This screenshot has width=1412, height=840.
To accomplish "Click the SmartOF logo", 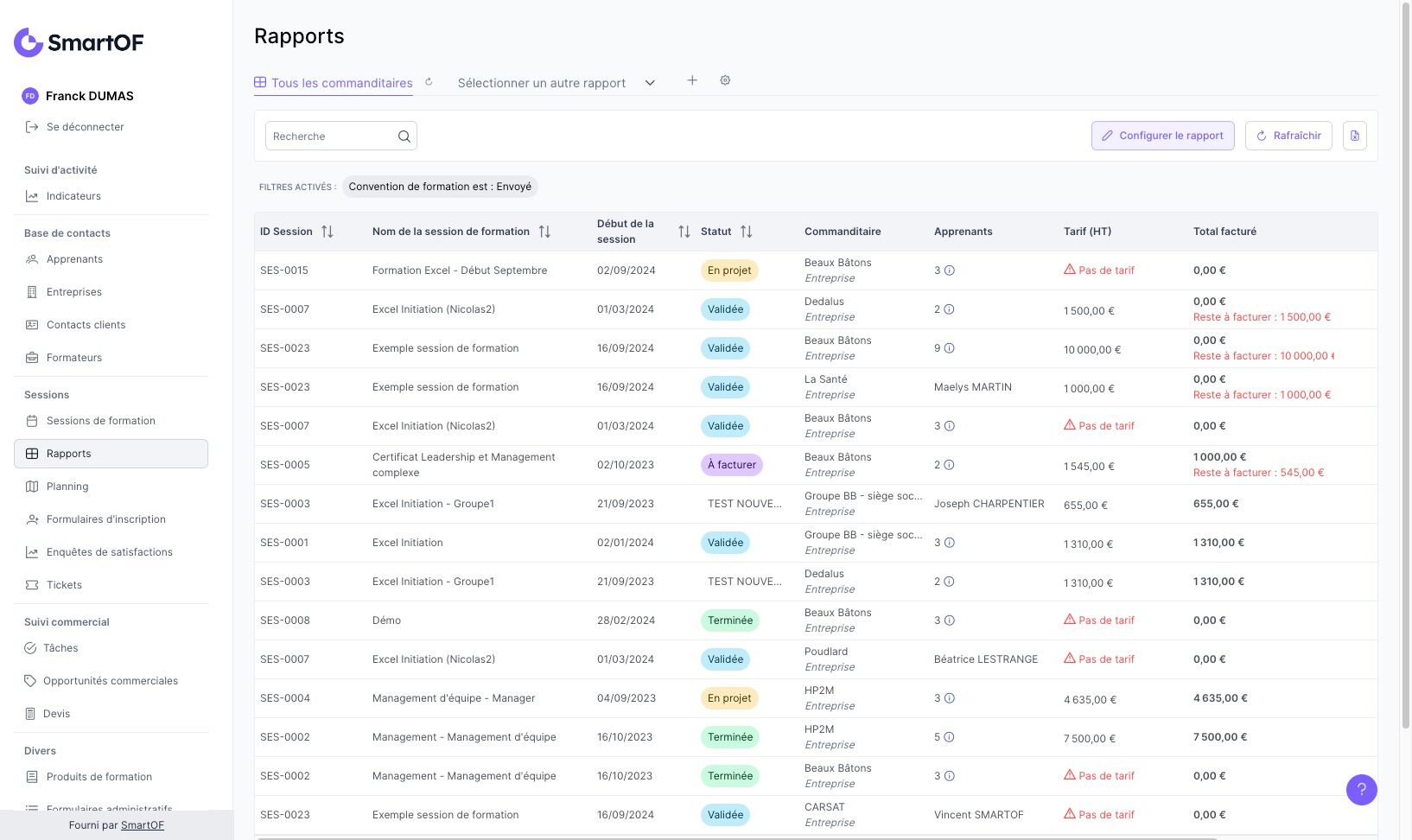I will click(79, 42).
